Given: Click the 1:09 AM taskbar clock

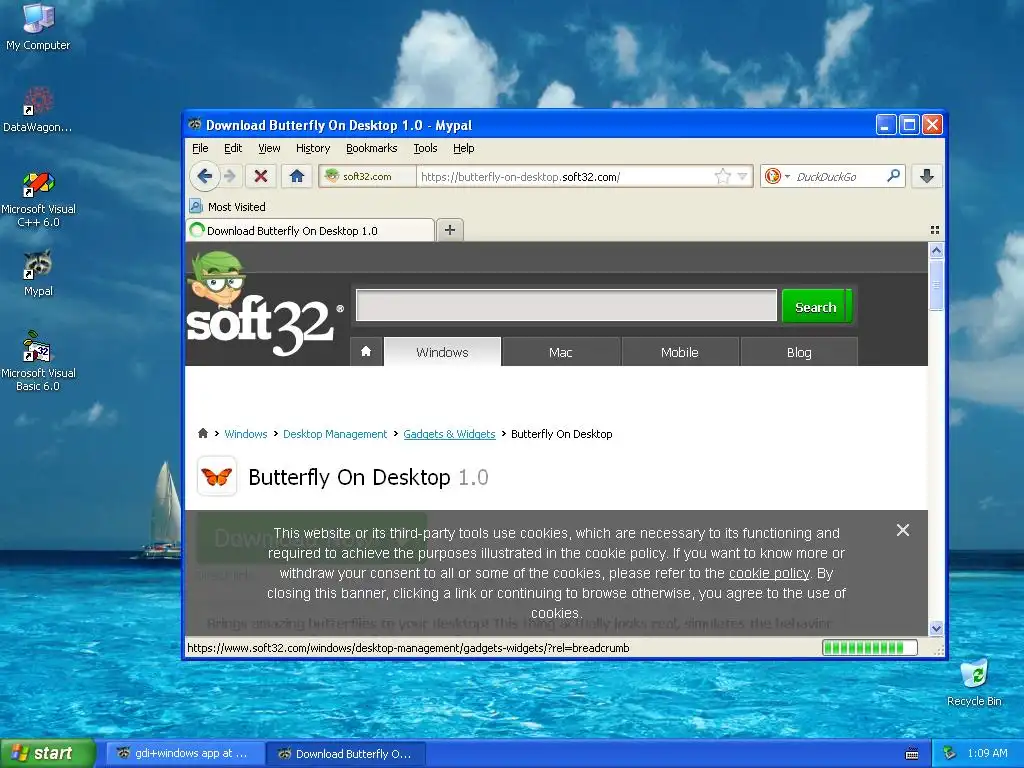Looking at the screenshot, I should click(x=987, y=754).
